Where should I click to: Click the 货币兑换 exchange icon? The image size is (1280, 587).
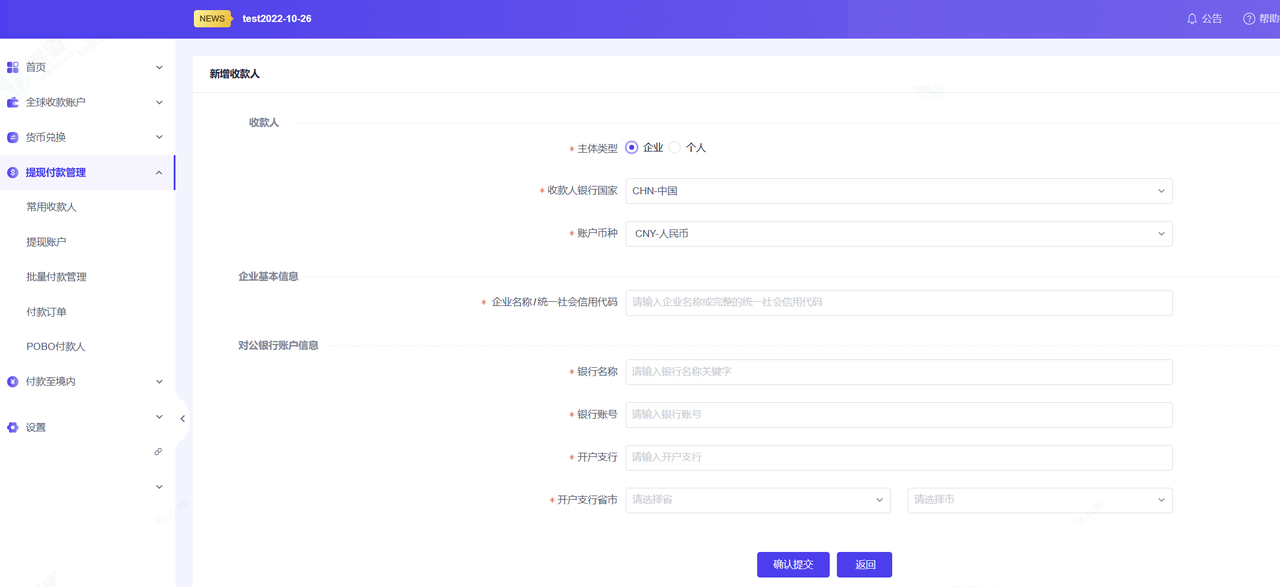click(13, 137)
